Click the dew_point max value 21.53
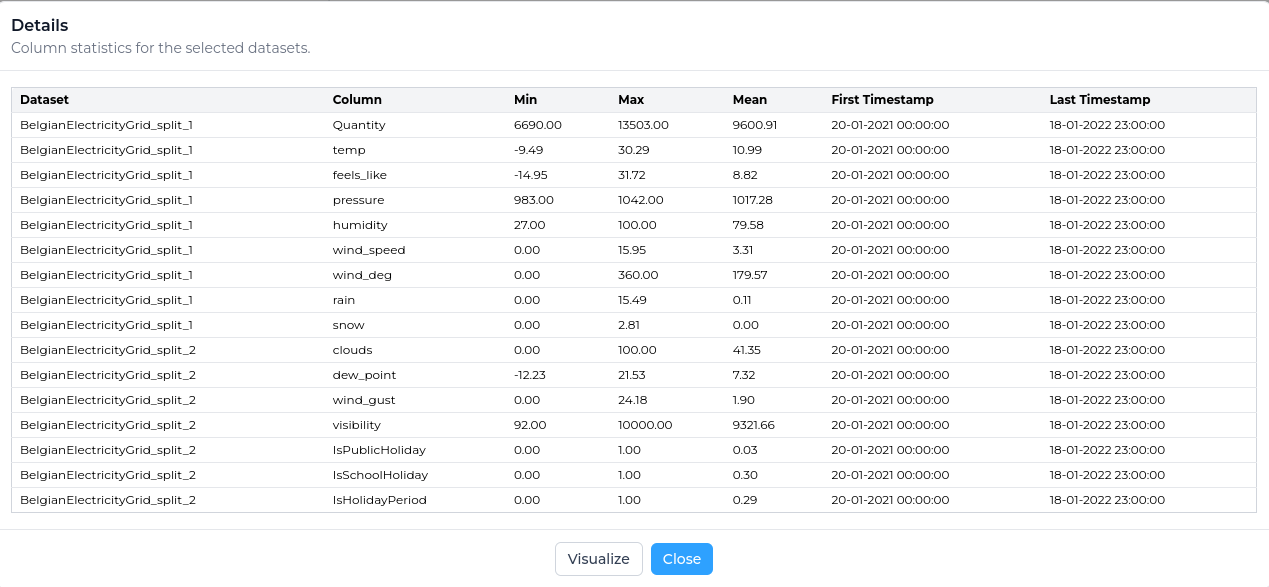The width and height of the screenshot is (1269, 587). pos(633,375)
